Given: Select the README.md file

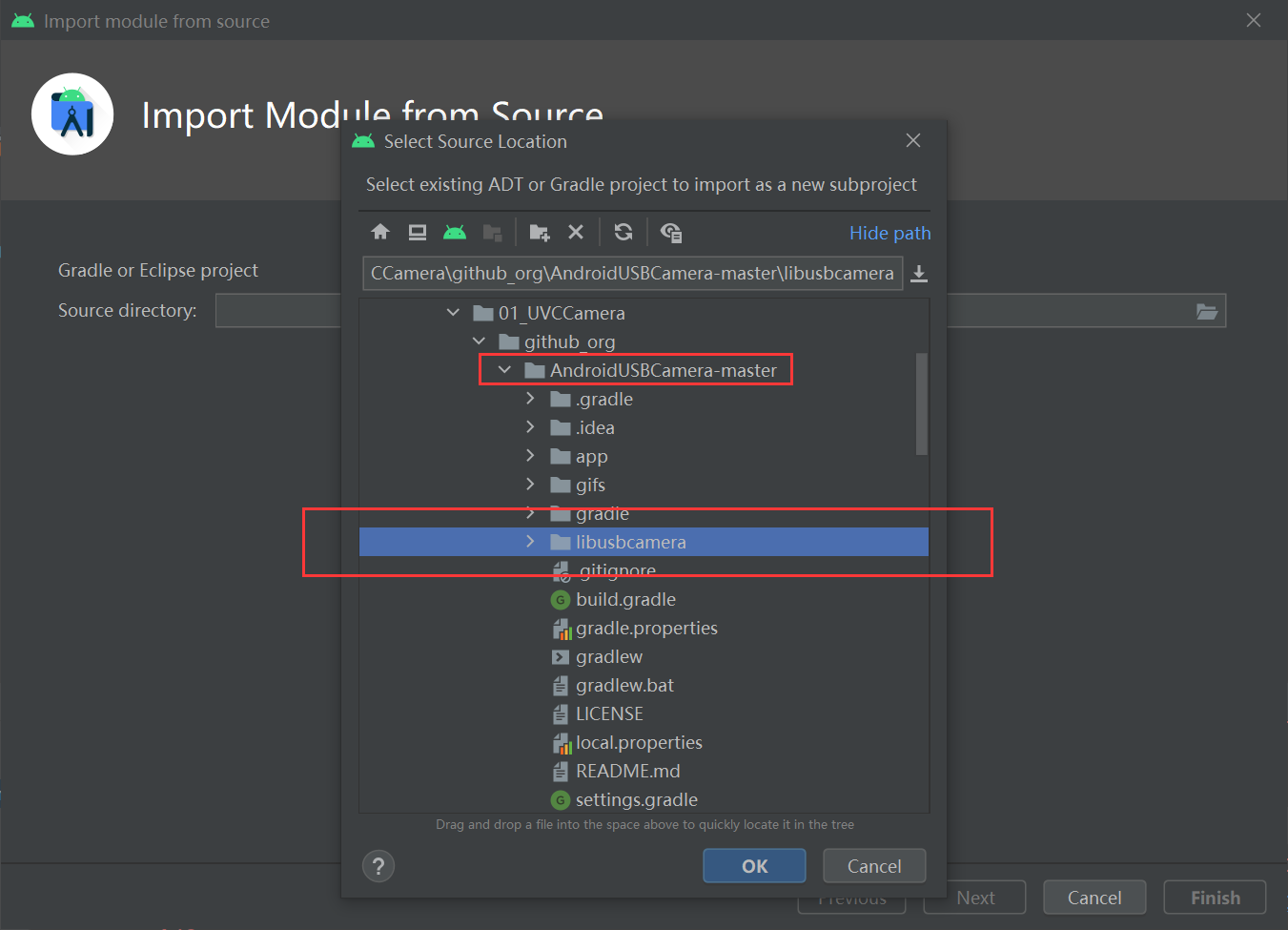Looking at the screenshot, I should click(x=644, y=771).
